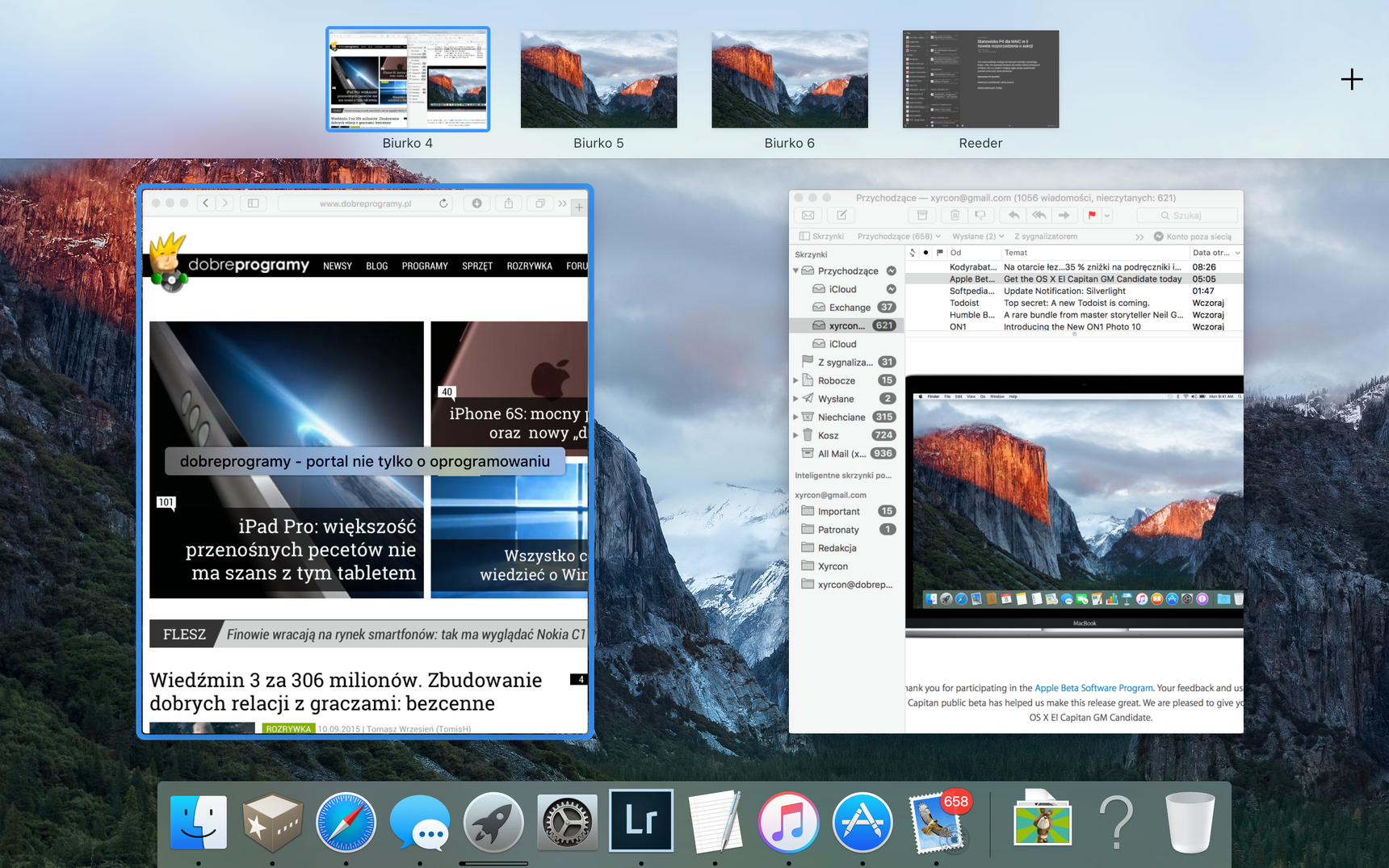Viewport: 1389px width, 868px height.
Task: Switch to Biurko 6 desktop thumbnail
Action: coord(790,79)
